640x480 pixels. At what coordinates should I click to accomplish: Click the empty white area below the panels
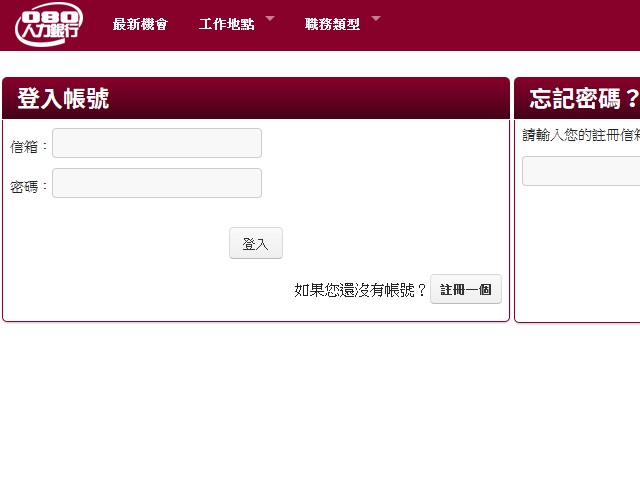coord(320,400)
